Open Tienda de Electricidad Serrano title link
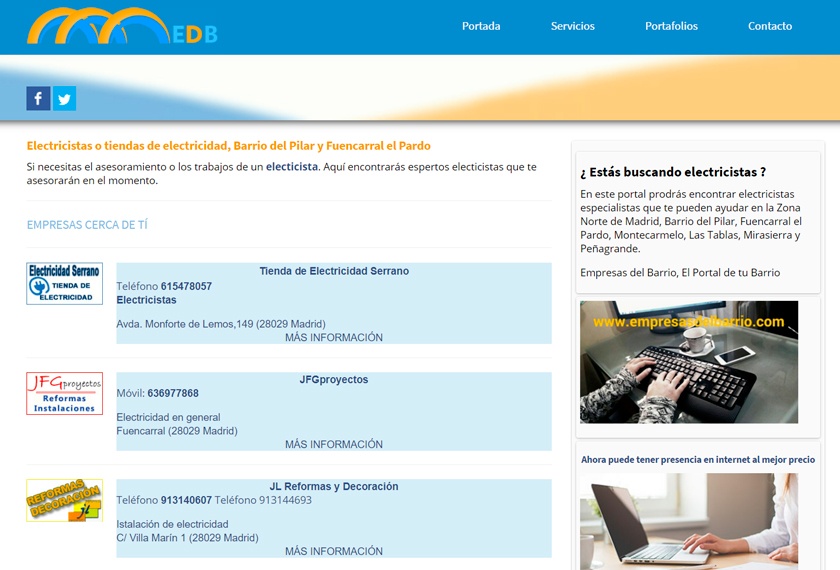 click(334, 271)
